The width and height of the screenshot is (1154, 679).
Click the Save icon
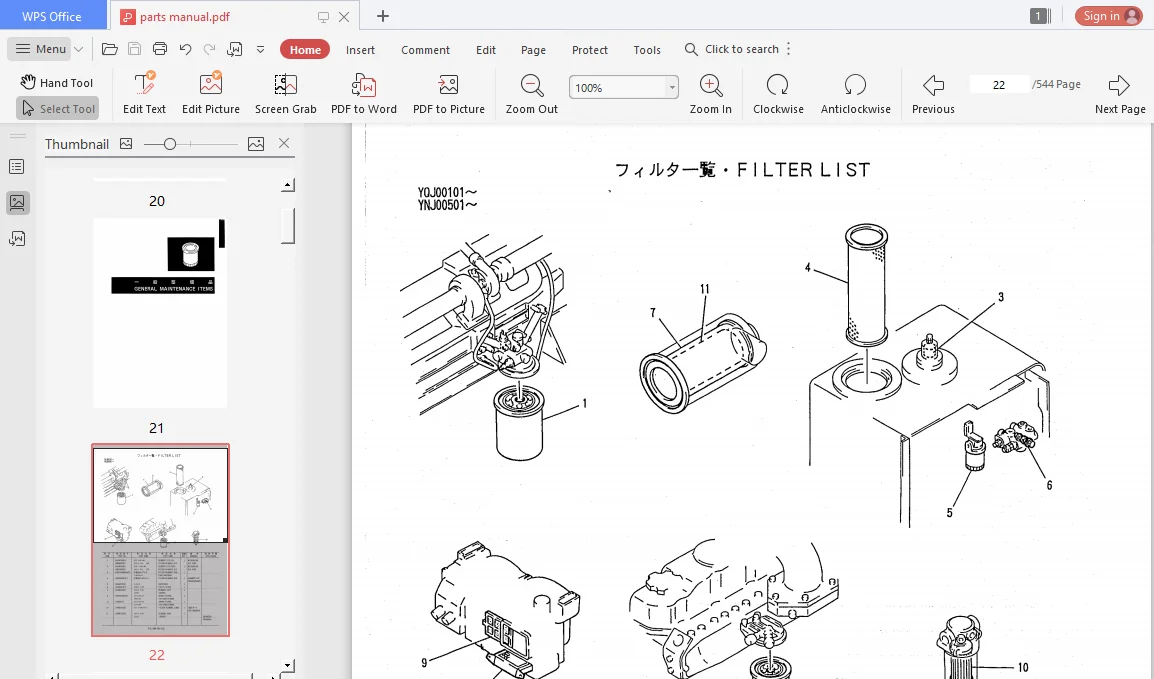[134, 49]
